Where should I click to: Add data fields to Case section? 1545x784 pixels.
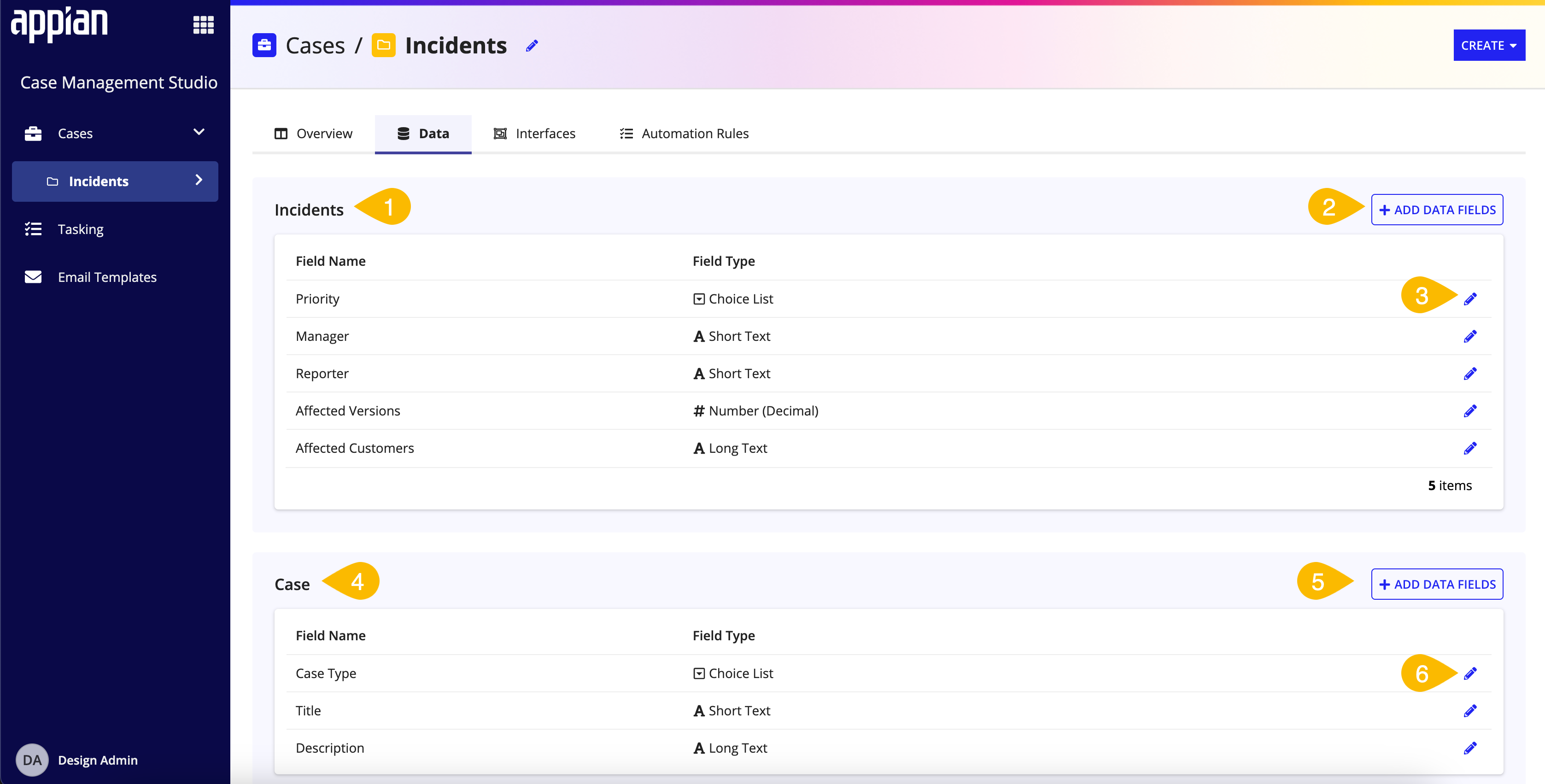click(x=1436, y=584)
